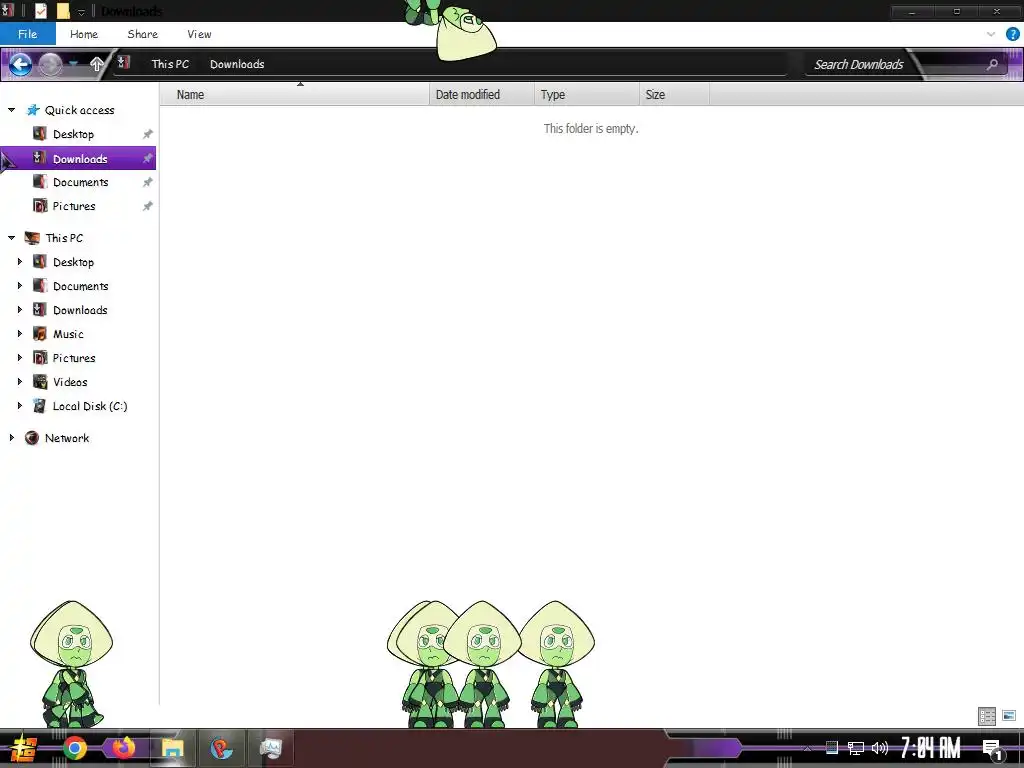Collapse the This PC tree node

[11, 238]
